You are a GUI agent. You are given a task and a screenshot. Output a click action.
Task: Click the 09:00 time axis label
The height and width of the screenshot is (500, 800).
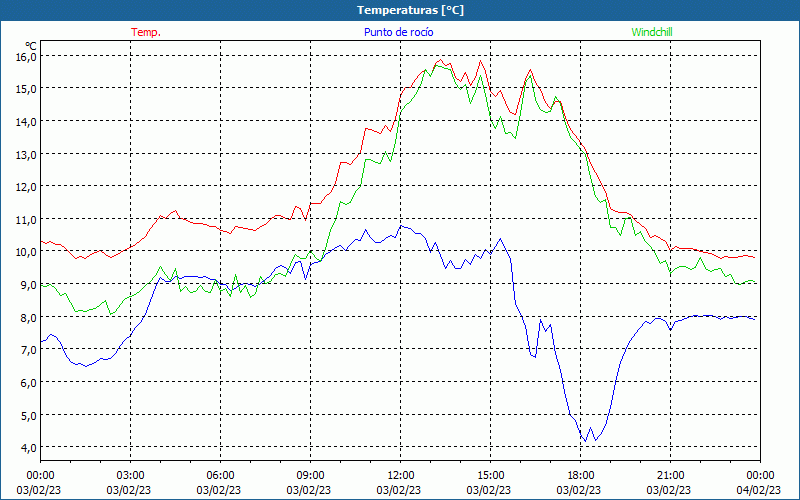(x=309, y=476)
